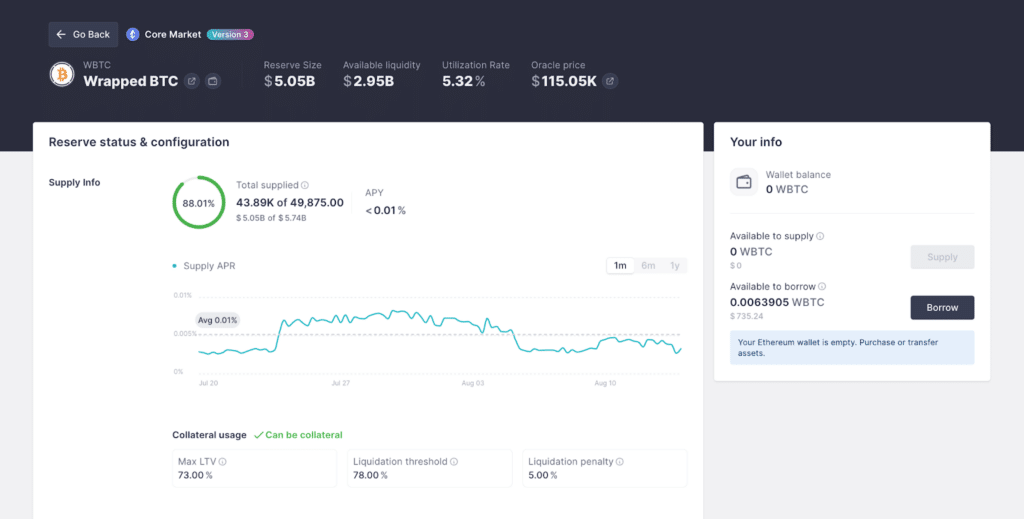Click info icon next to Total supplied
Image resolution: width=1024 pixels, height=519 pixels.
coord(305,185)
